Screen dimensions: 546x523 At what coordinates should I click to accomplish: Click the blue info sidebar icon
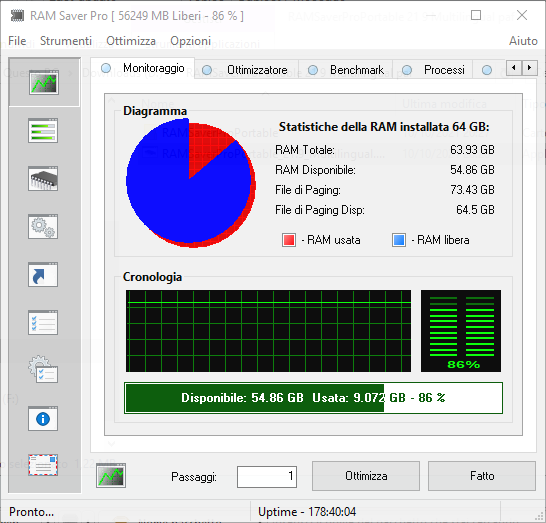(x=43, y=419)
